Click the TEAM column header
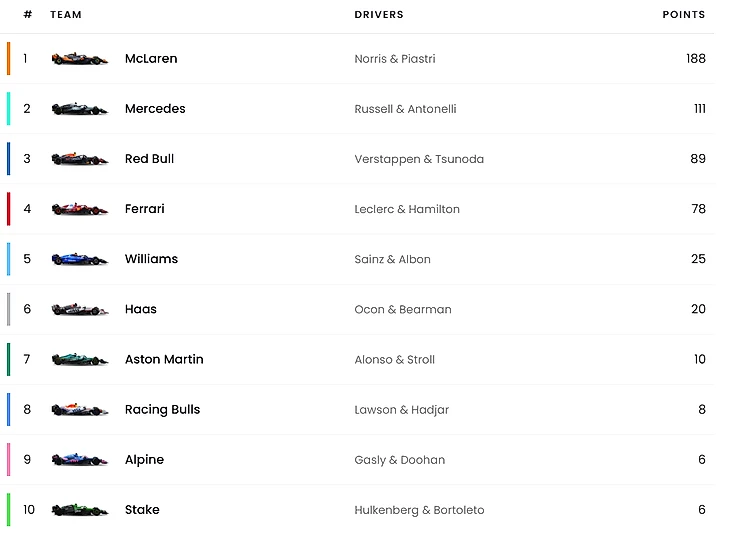This screenshot has width=730, height=534. click(x=66, y=15)
